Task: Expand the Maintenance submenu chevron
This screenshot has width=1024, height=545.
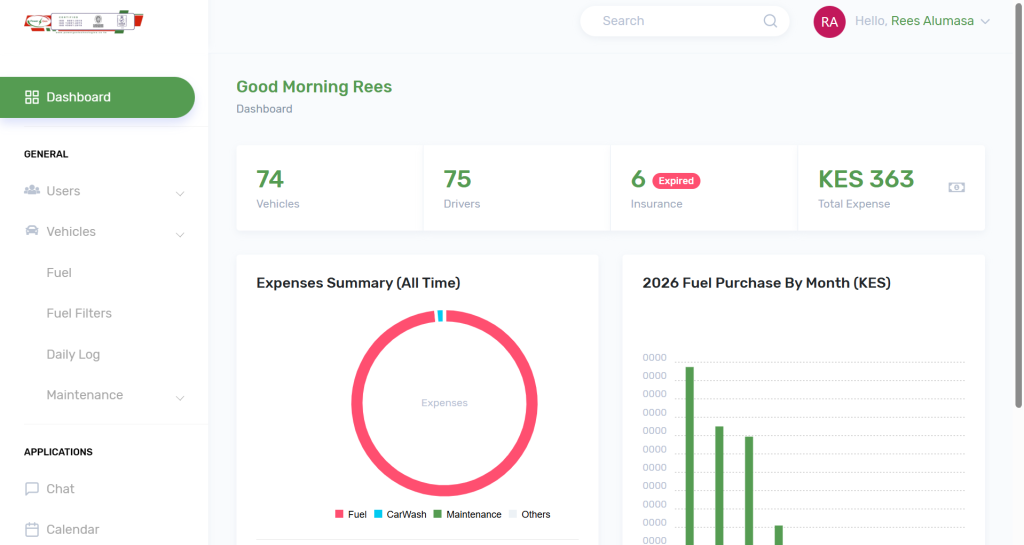Action: [180, 398]
